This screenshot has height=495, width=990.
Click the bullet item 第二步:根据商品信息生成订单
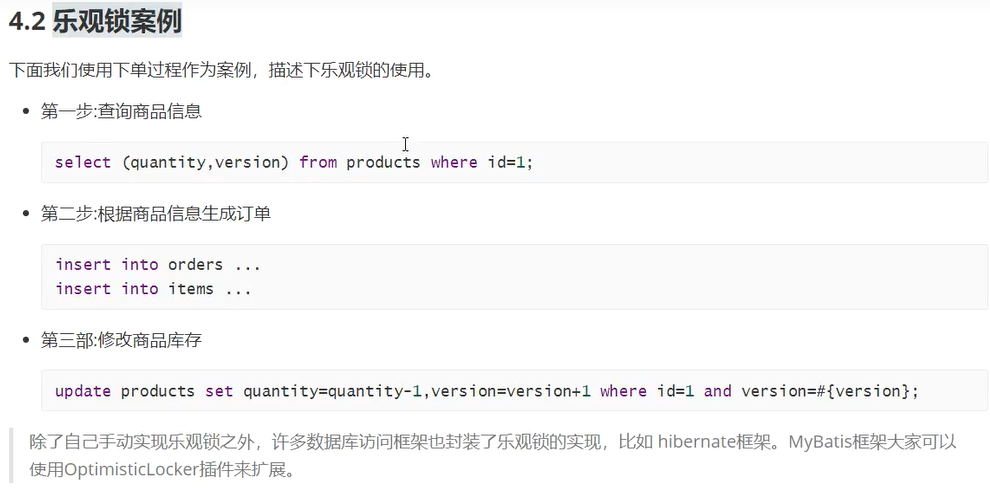156,214
